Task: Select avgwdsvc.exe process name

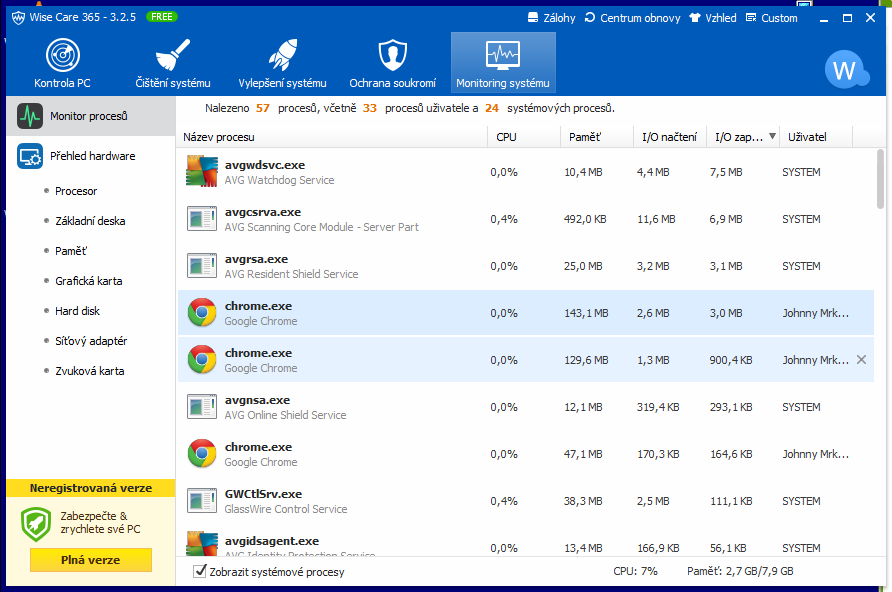Action: (x=265, y=165)
